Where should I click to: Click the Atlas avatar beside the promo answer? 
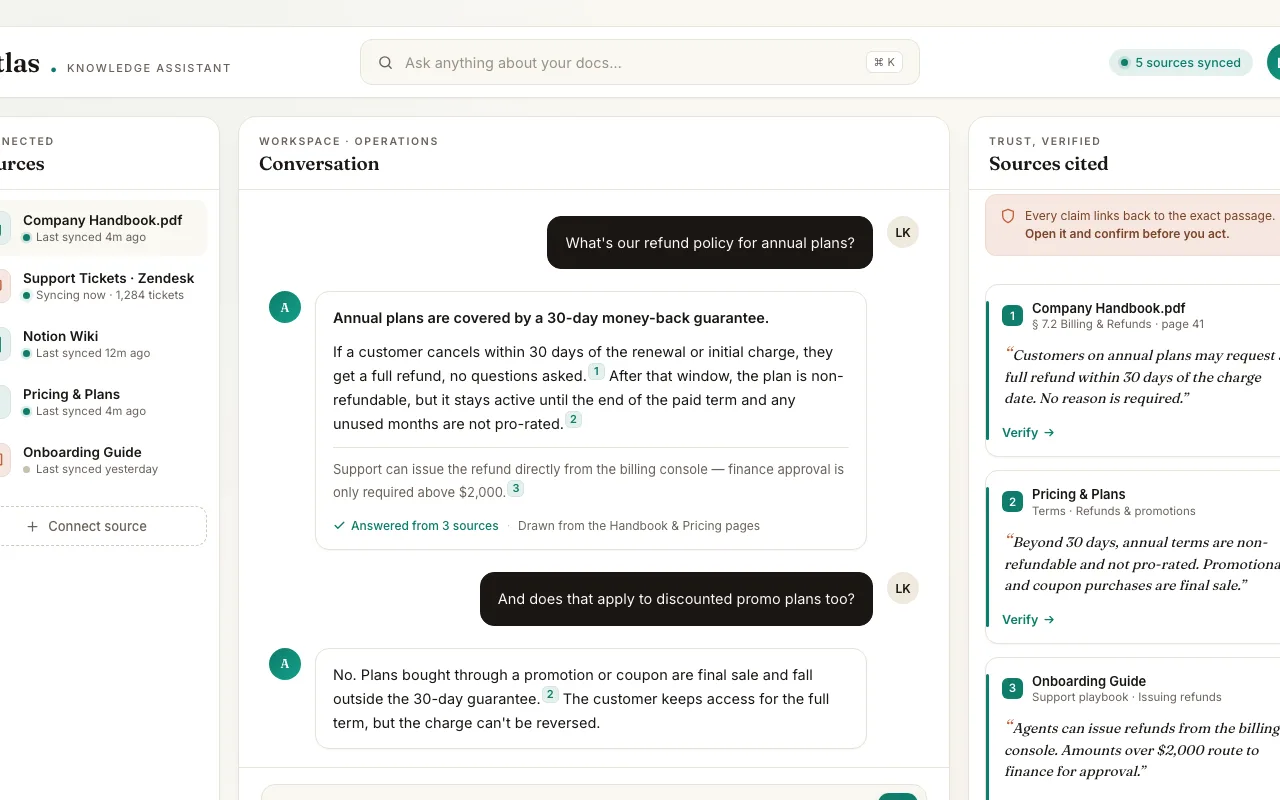tap(285, 664)
